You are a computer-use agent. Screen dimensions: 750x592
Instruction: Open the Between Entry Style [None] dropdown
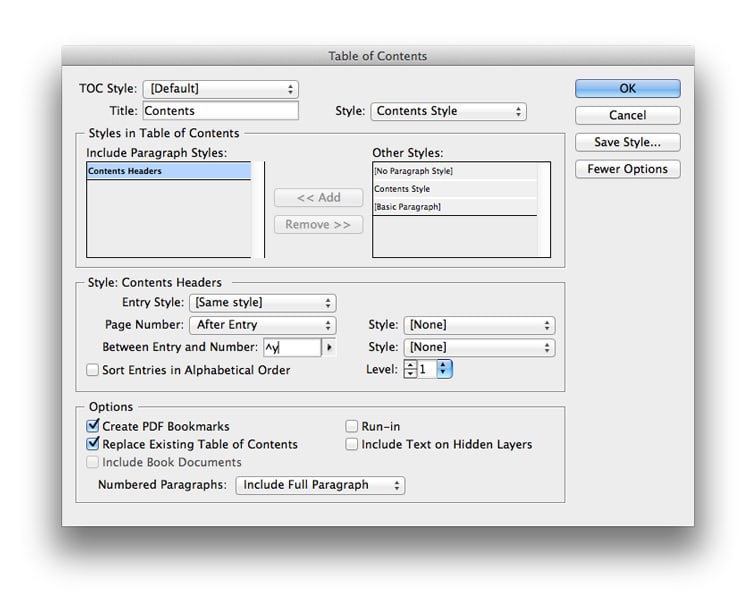[x=479, y=348]
